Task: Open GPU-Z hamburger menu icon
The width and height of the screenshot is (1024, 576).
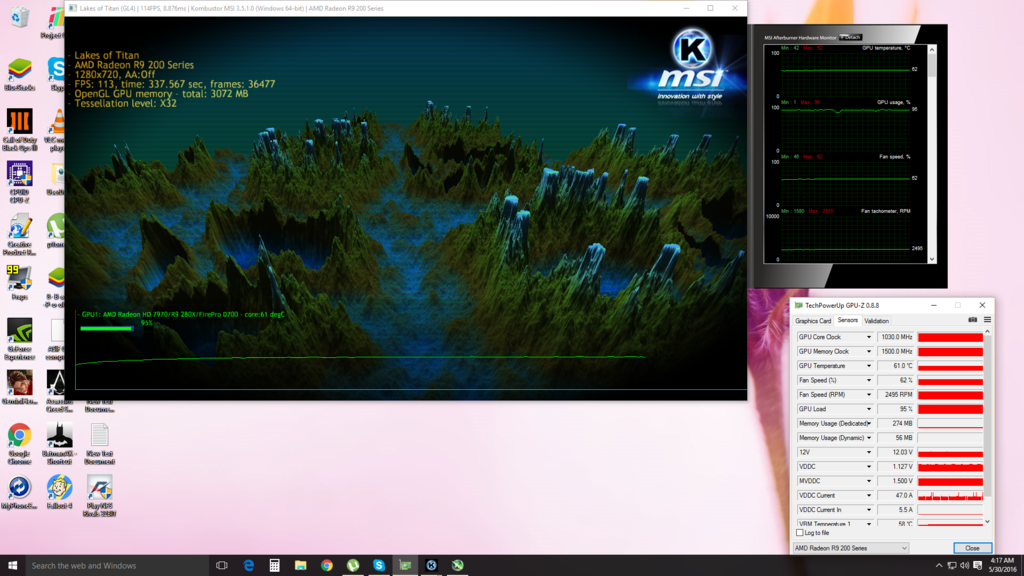Action: coord(987,320)
